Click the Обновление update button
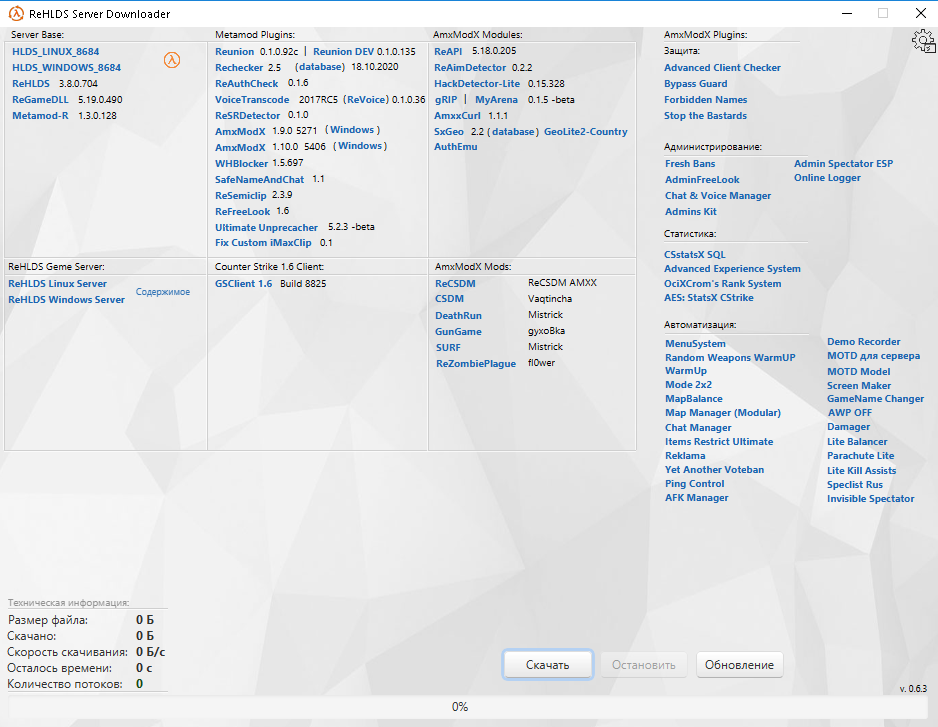 pos(739,665)
